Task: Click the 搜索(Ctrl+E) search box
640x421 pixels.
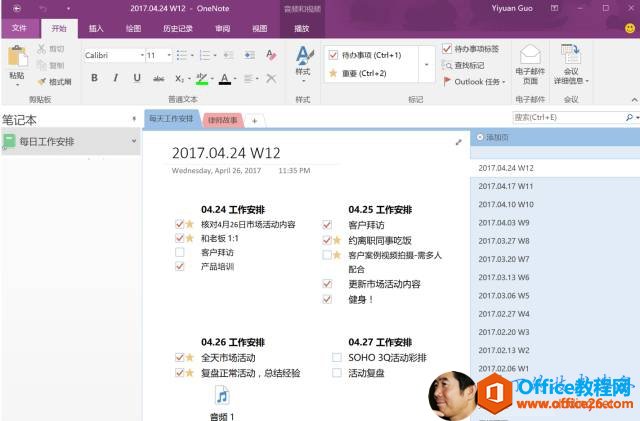Action: pos(568,118)
